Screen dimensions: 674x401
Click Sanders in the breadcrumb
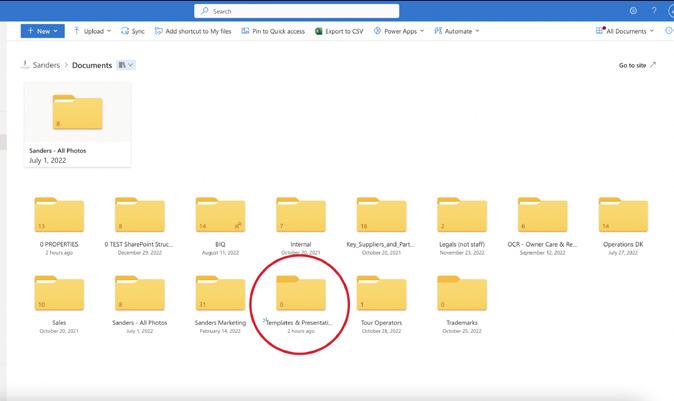46,65
